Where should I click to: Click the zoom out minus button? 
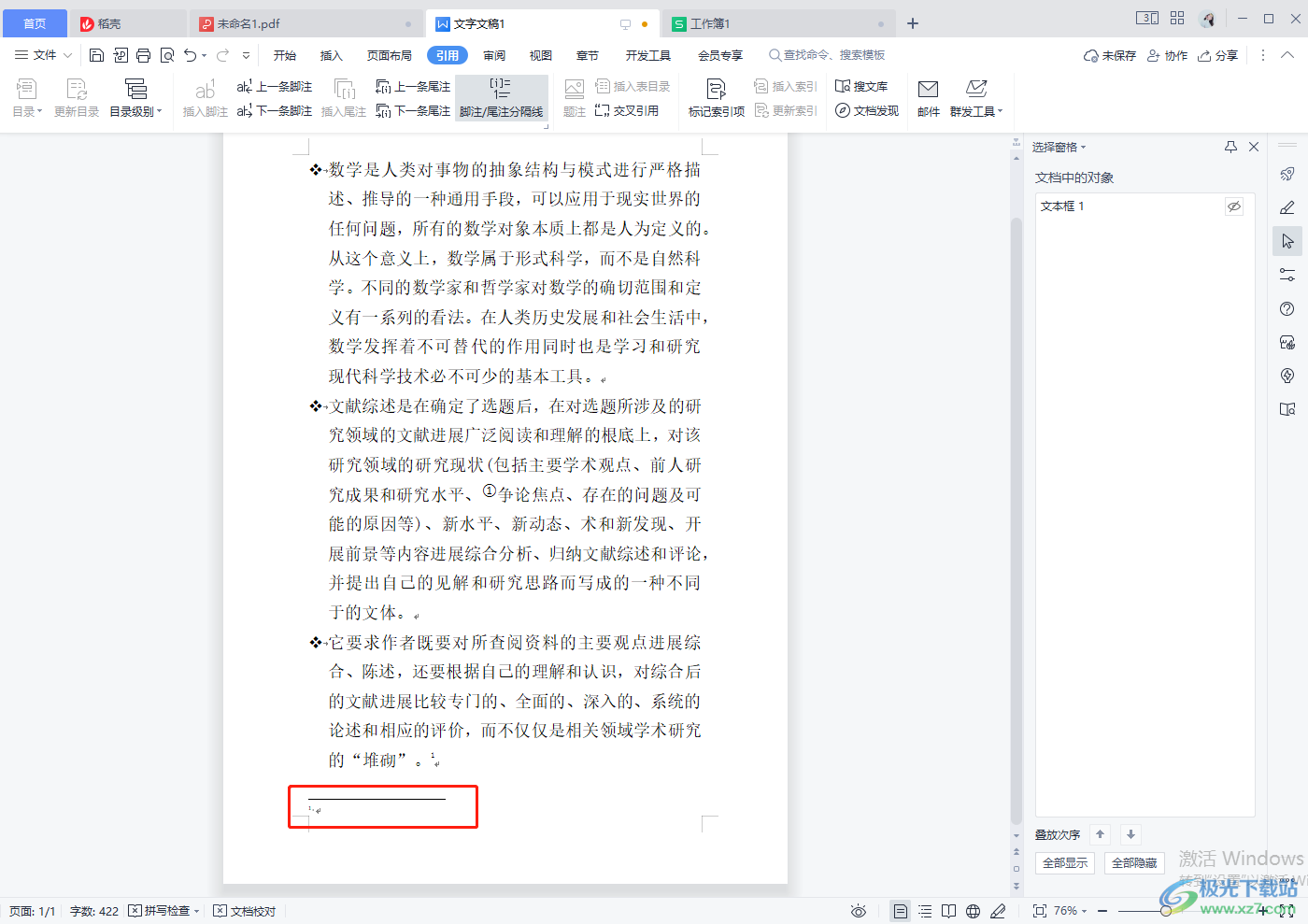coord(1102,911)
